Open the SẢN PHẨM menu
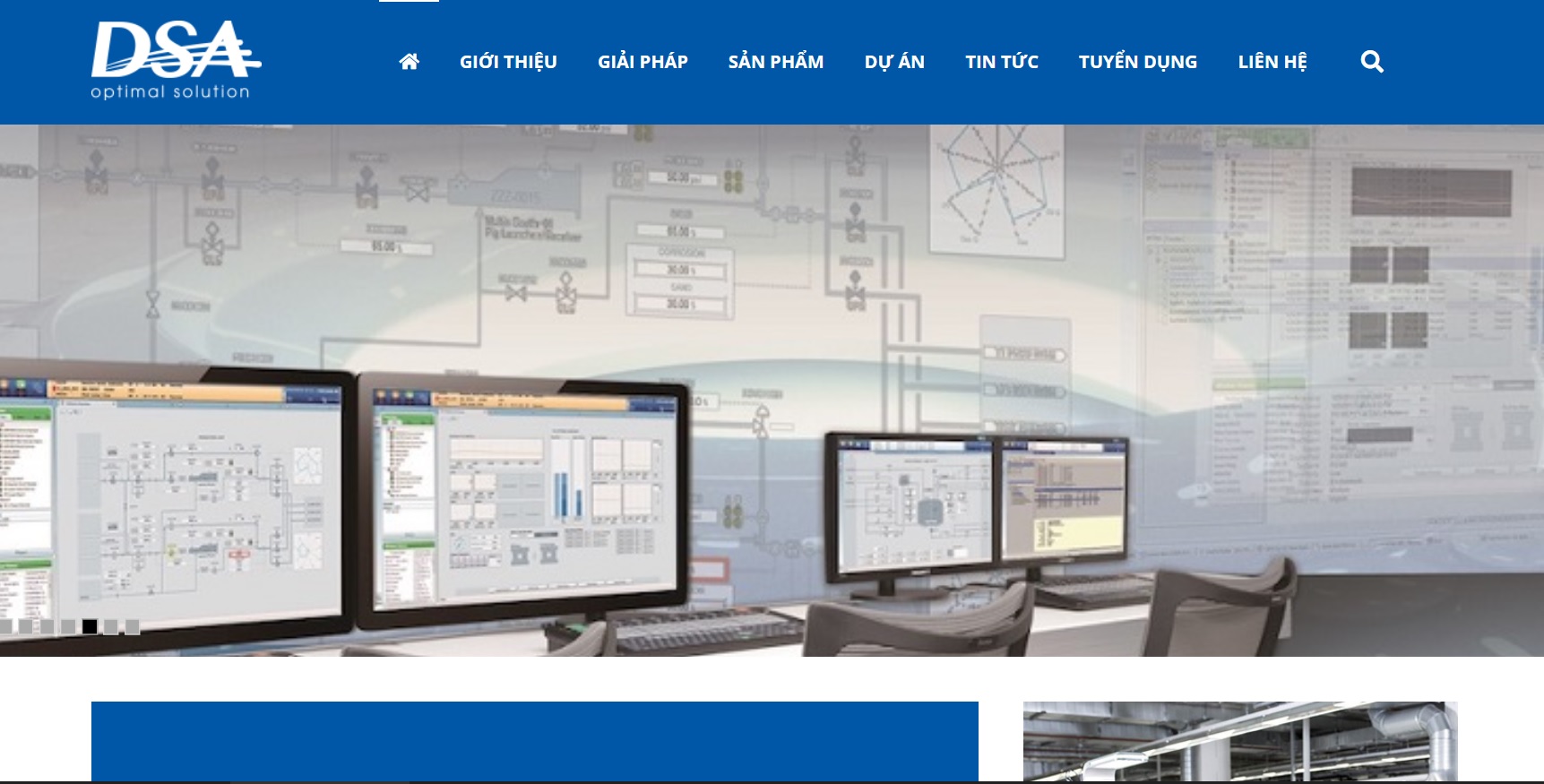Screen dimensions: 1544x784 click(x=776, y=62)
